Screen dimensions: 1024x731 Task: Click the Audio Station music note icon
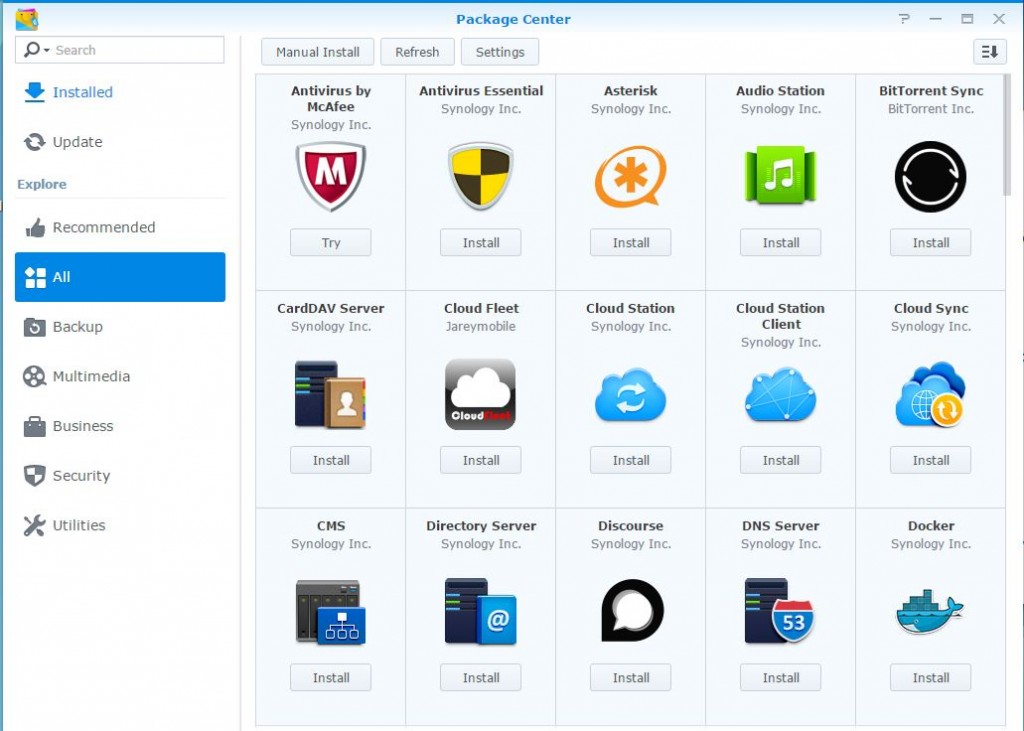point(780,175)
